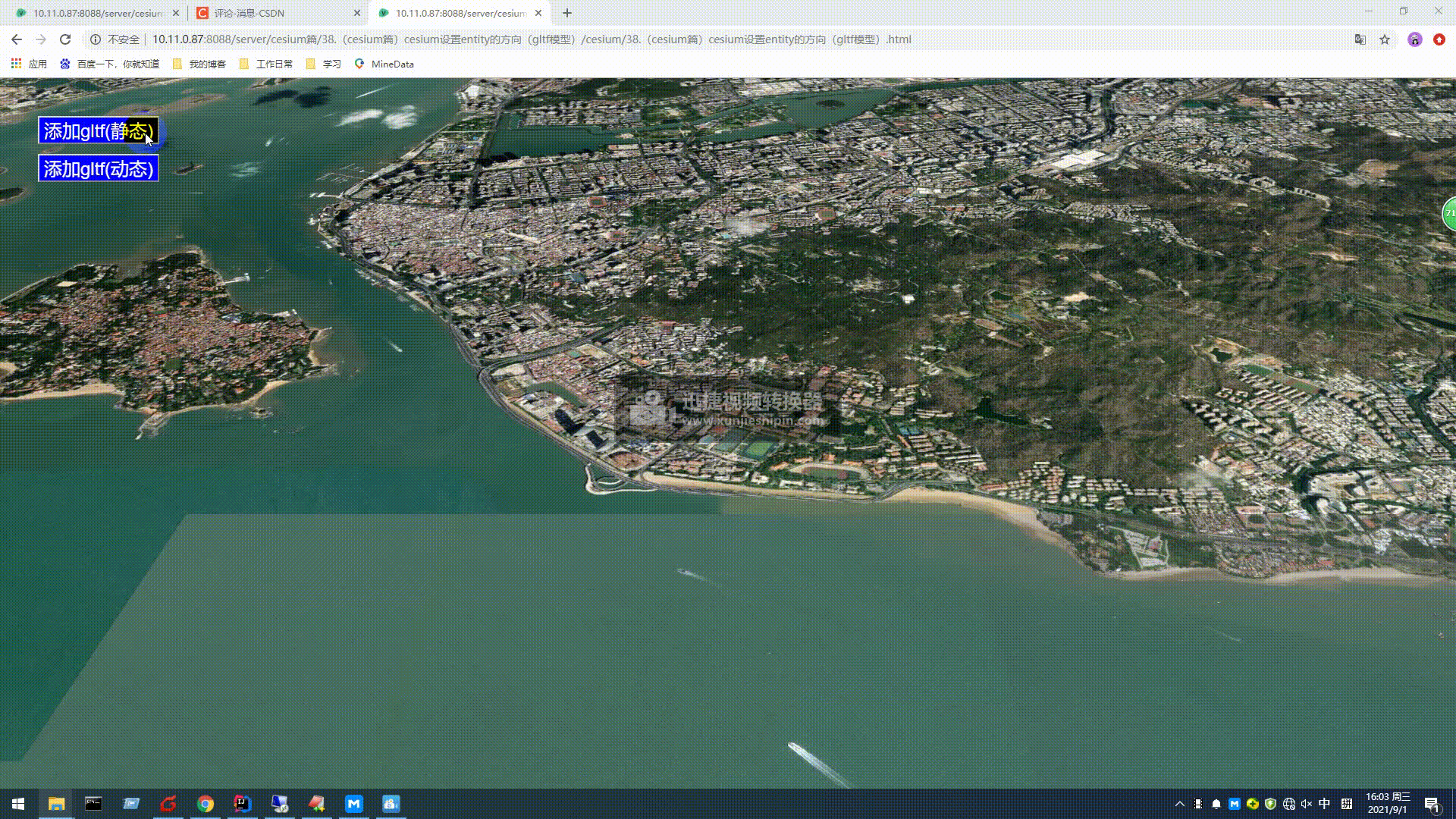Open the MineData bookmark
The width and height of the screenshot is (1456, 819).
(384, 64)
